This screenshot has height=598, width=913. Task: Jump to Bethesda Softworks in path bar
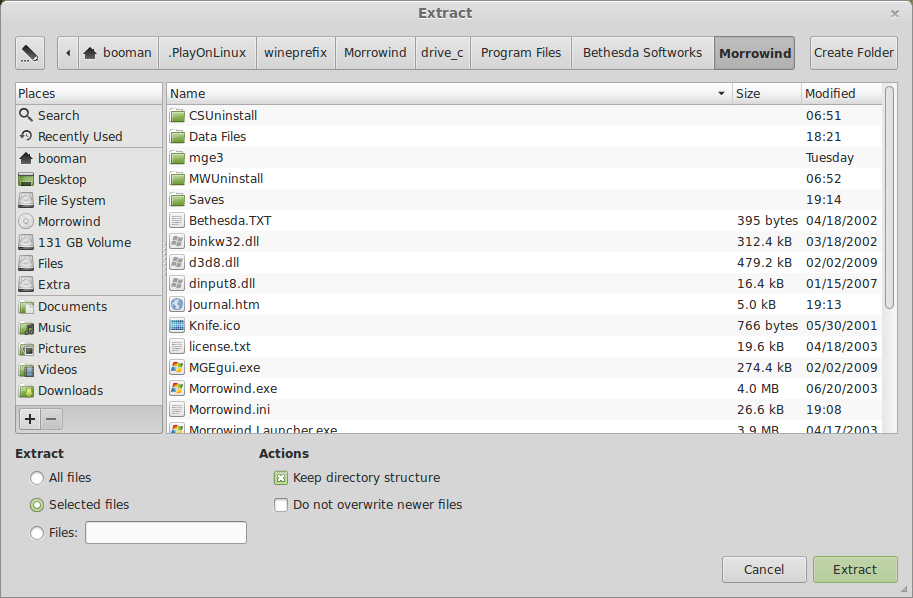(x=643, y=53)
